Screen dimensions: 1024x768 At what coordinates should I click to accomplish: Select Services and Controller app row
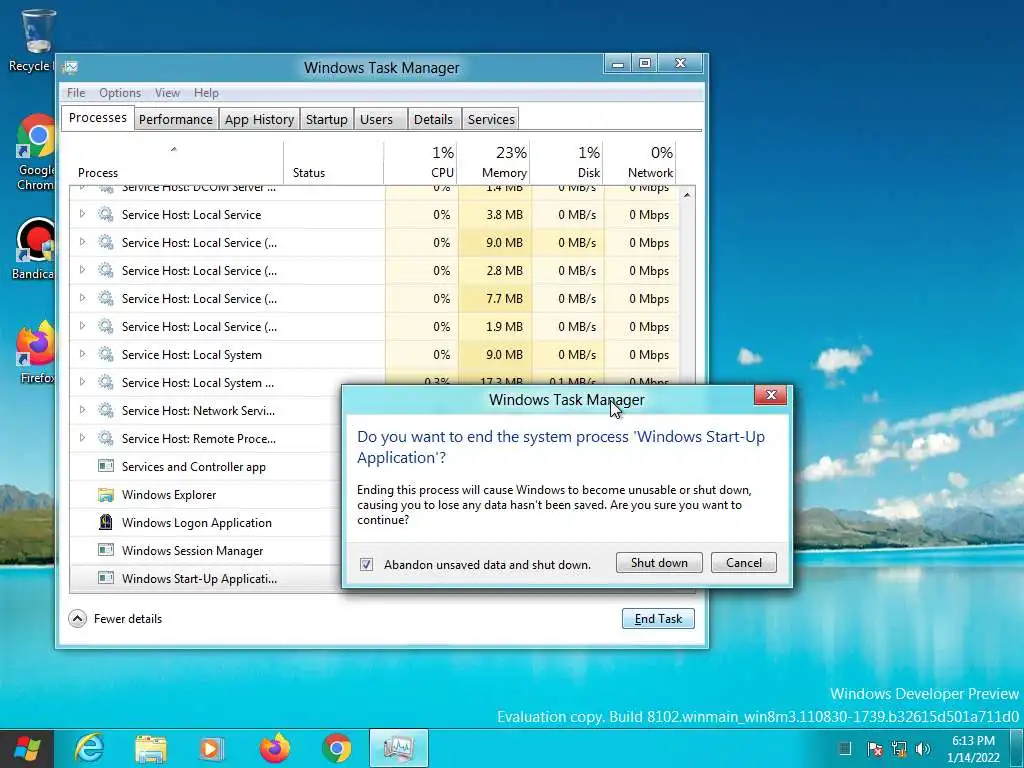pyautogui.click(x=205, y=466)
